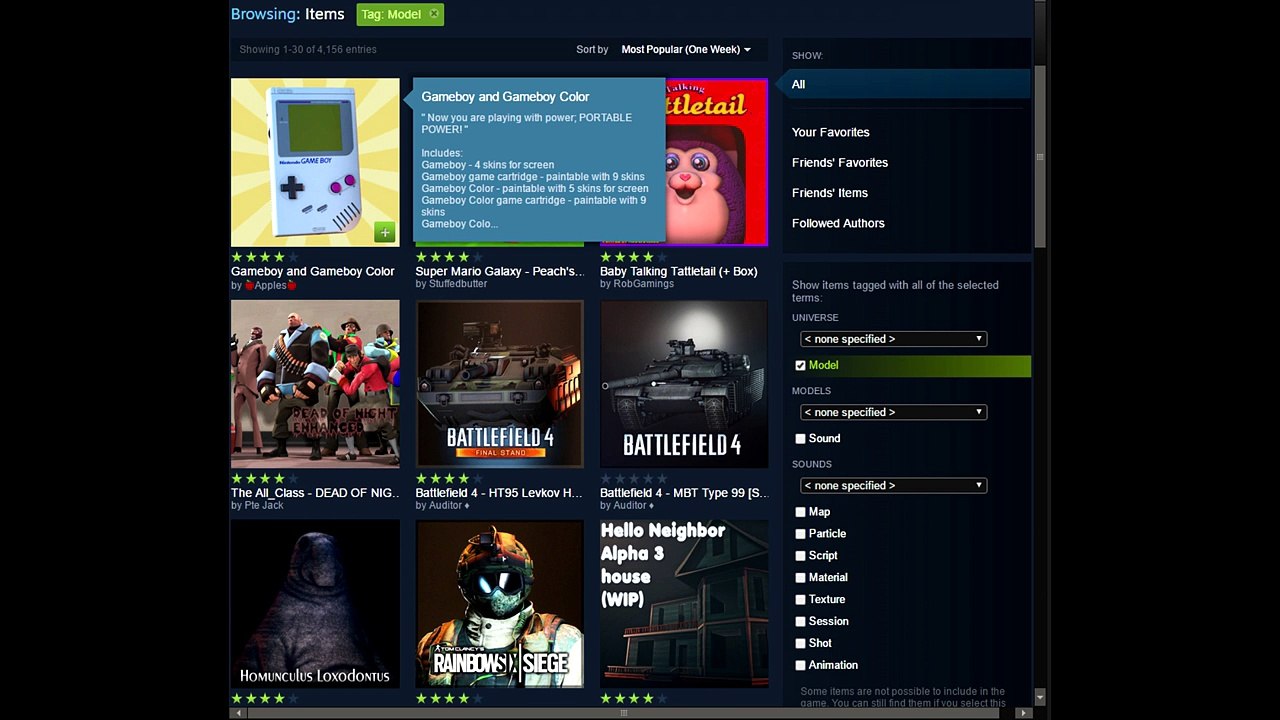Click the vertical scrollbar down arrow

(x=1040, y=697)
